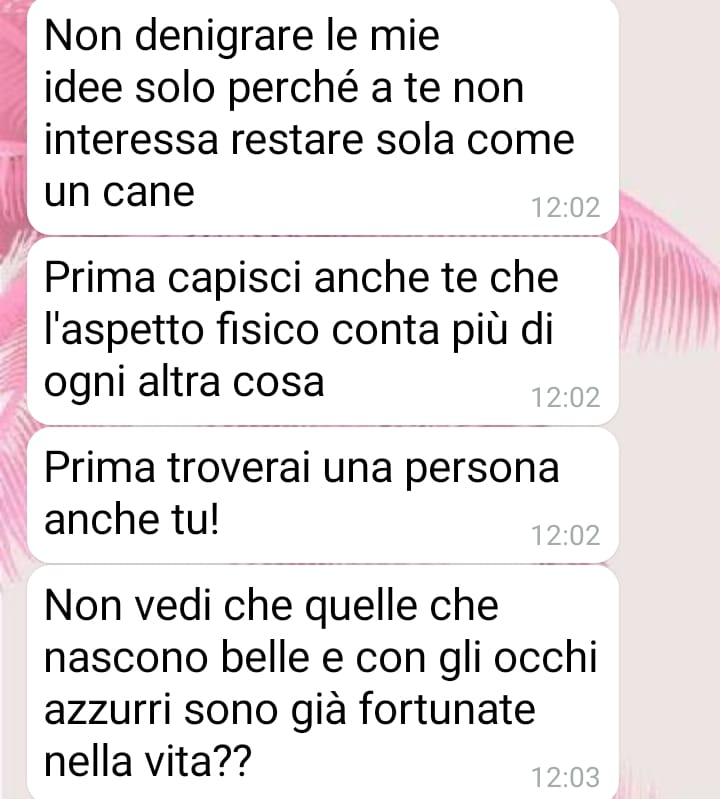Tap the words 'l'aspetto fisico conta più di'

[299, 330]
